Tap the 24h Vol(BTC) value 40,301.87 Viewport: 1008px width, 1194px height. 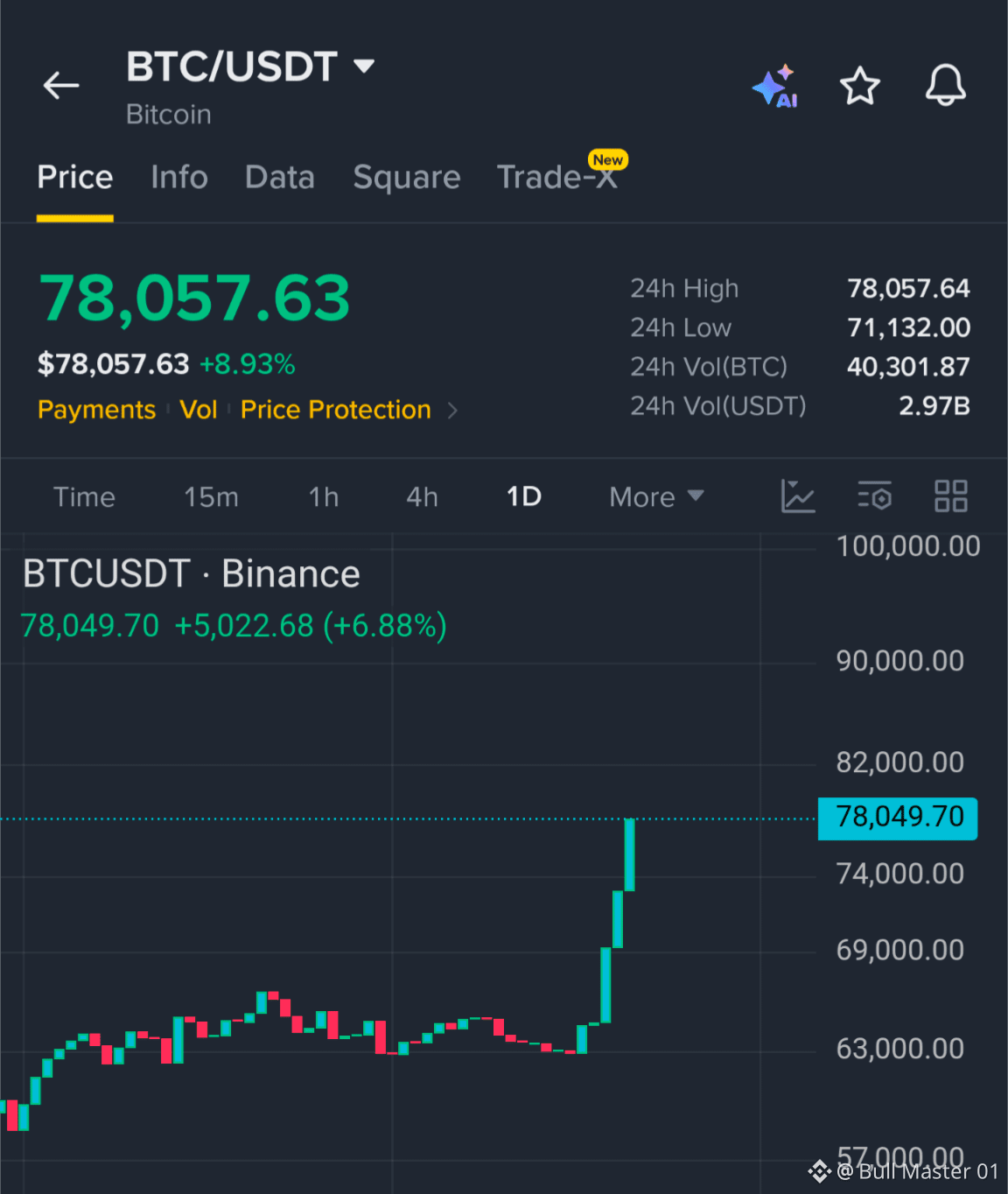(x=908, y=366)
